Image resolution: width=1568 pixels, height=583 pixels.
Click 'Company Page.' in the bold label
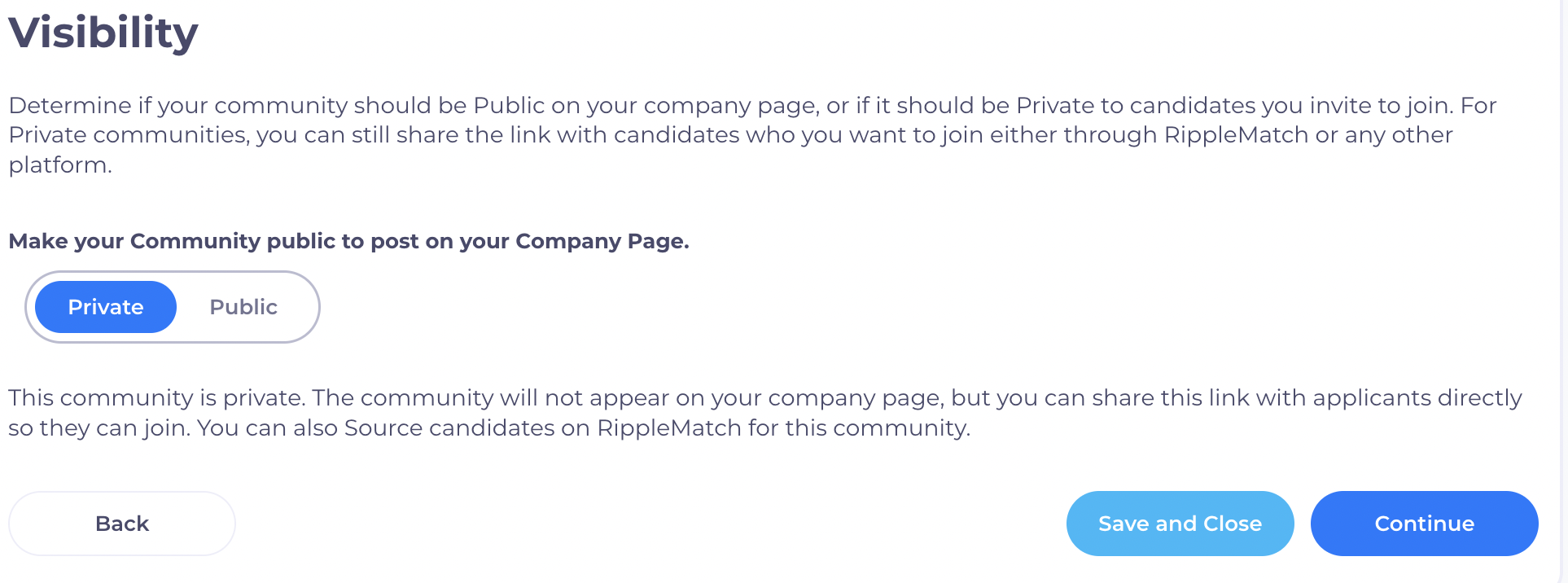[602, 241]
